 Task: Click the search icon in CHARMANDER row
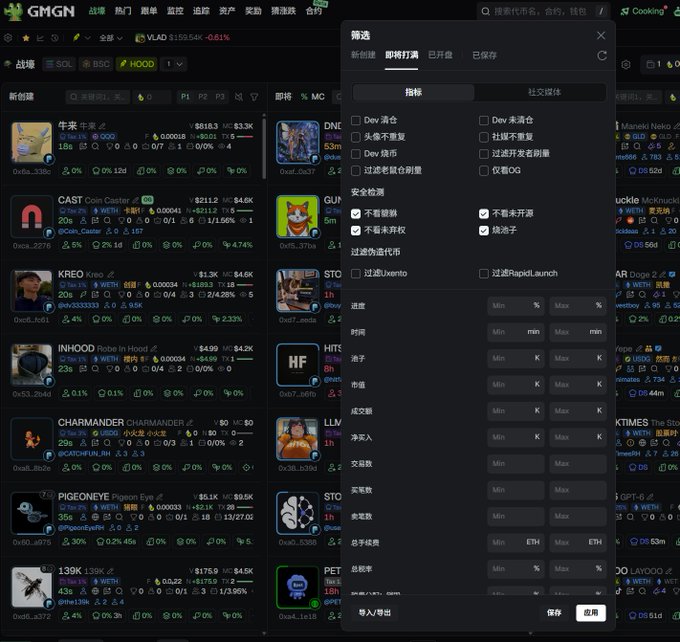(107, 443)
